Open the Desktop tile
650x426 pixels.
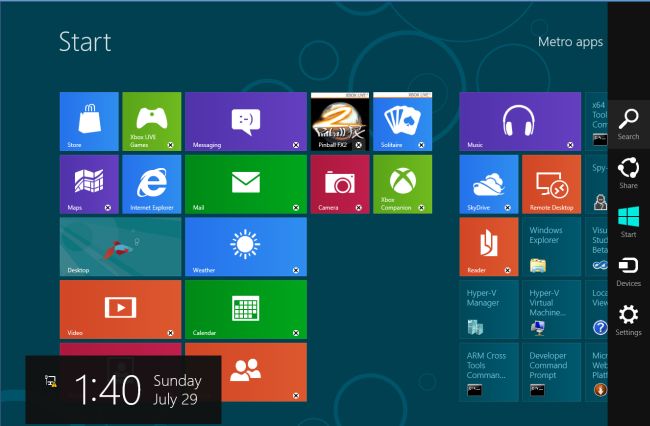(120, 247)
